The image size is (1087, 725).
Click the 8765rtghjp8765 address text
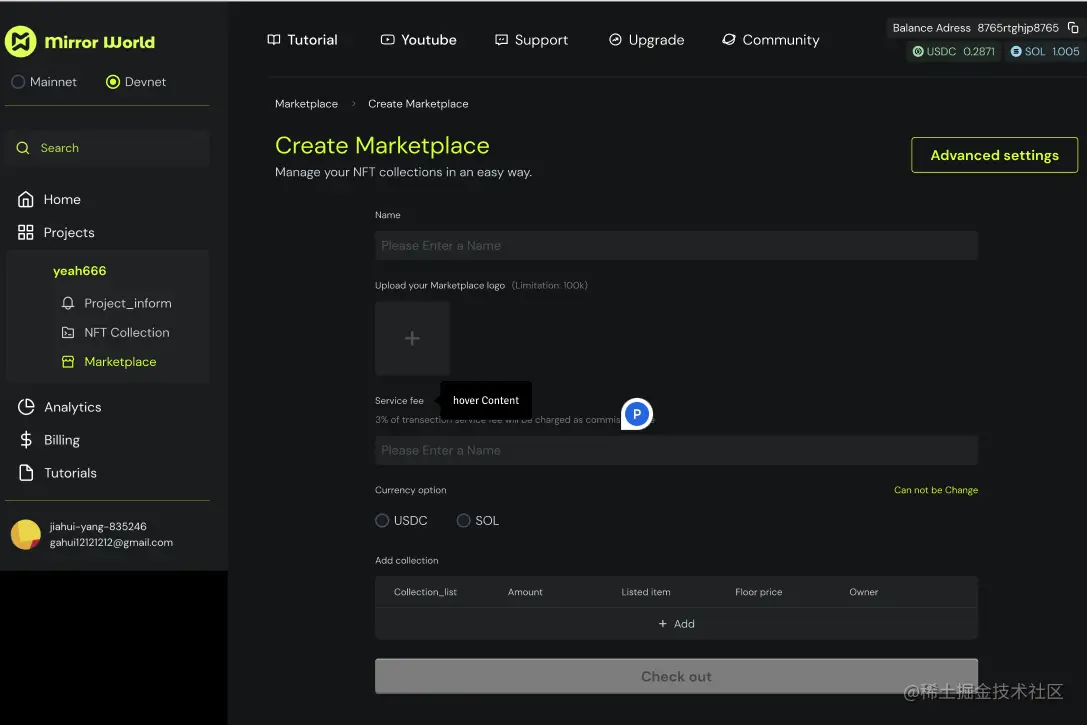pos(1018,28)
